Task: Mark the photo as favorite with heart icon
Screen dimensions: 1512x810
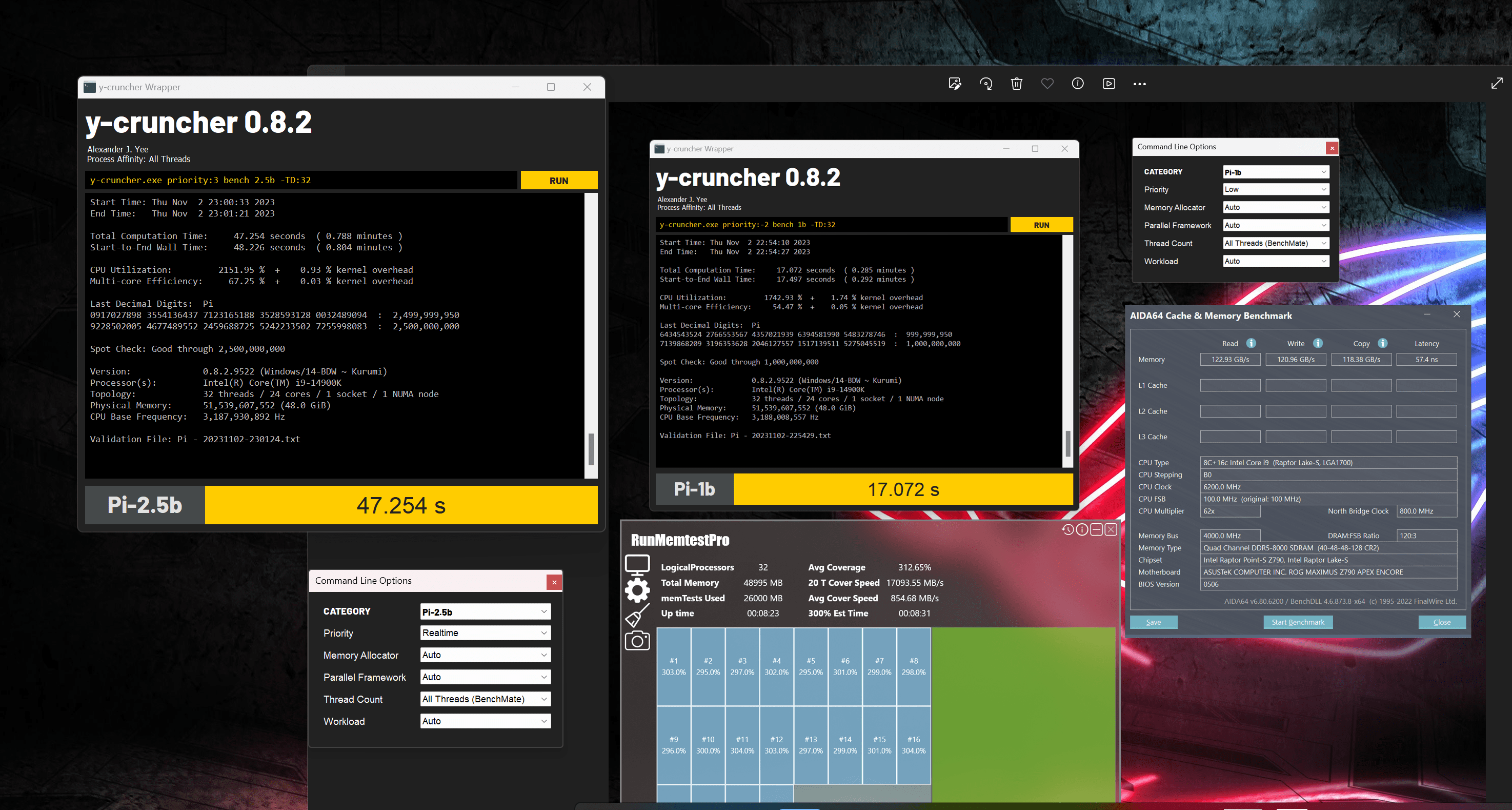Action: click(1047, 84)
